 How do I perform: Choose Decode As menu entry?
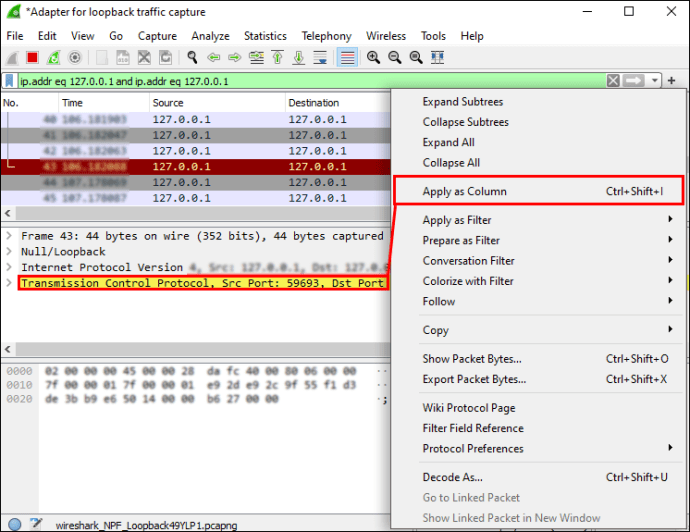tap(539, 477)
